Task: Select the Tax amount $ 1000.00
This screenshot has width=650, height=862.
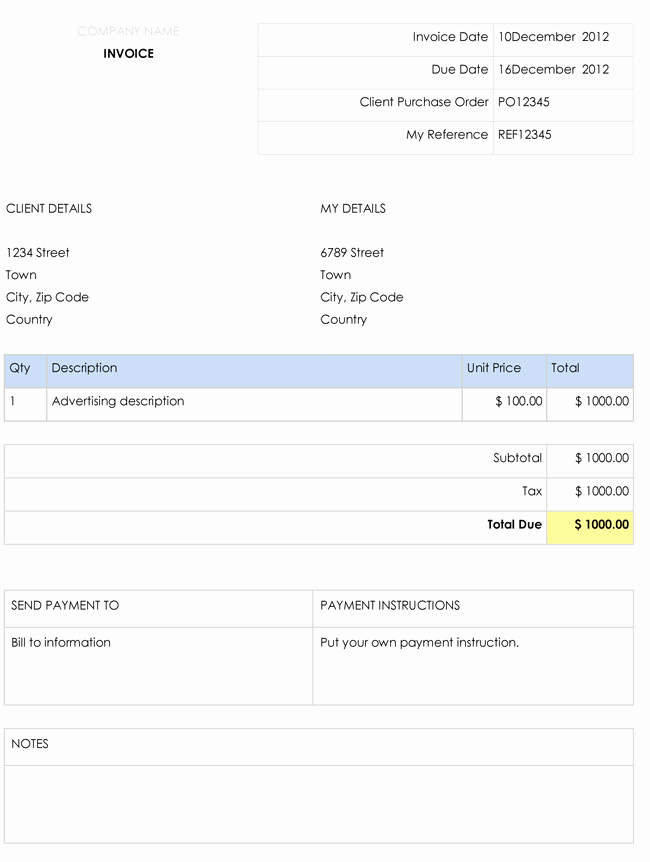Action: (x=602, y=491)
